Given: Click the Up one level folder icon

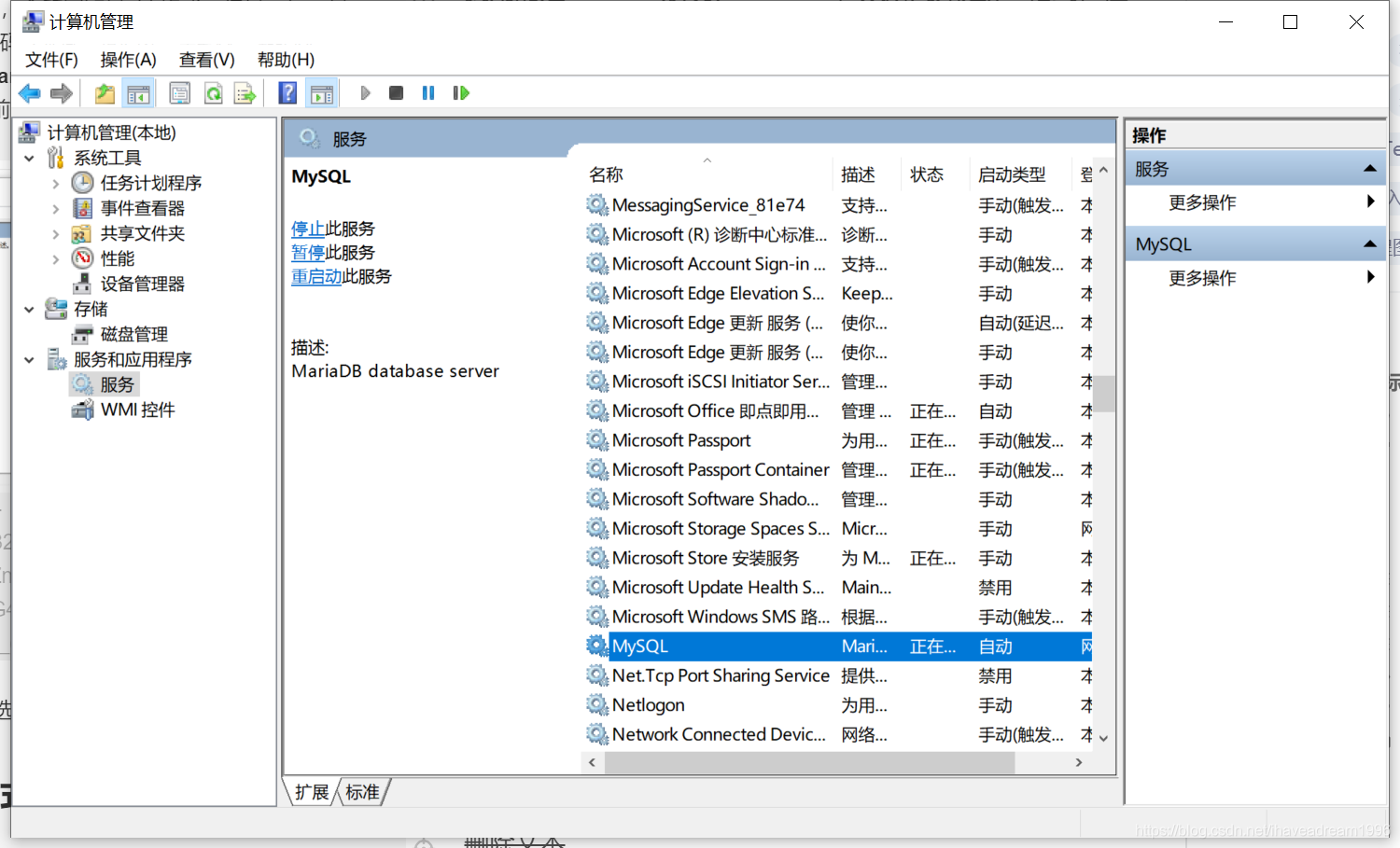Looking at the screenshot, I should (x=105, y=93).
